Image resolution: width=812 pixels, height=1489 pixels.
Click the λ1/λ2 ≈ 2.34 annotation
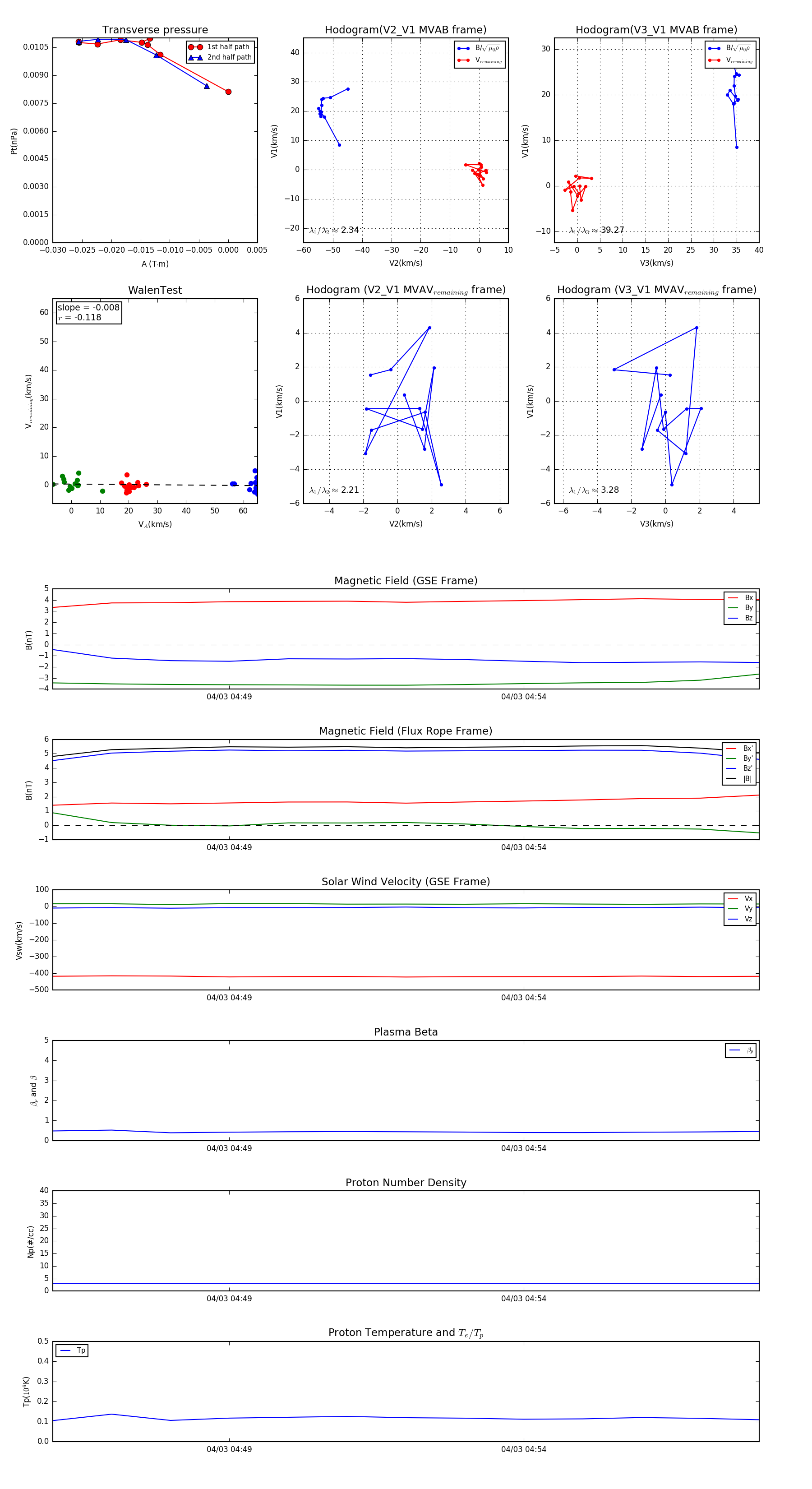point(334,230)
